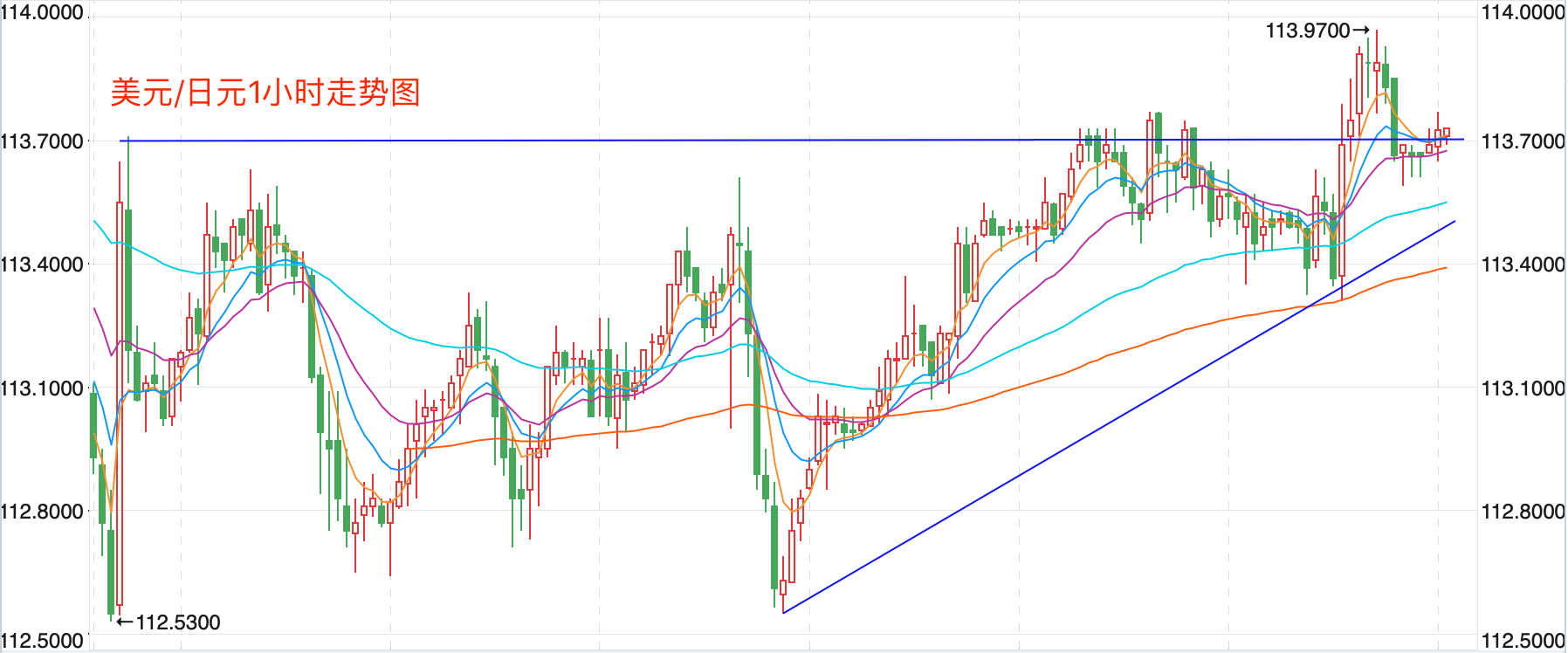This screenshot has height=653, width=1568.
Task: Click the 113.9700 high price annotation
Action: (x=1308, y=31)
